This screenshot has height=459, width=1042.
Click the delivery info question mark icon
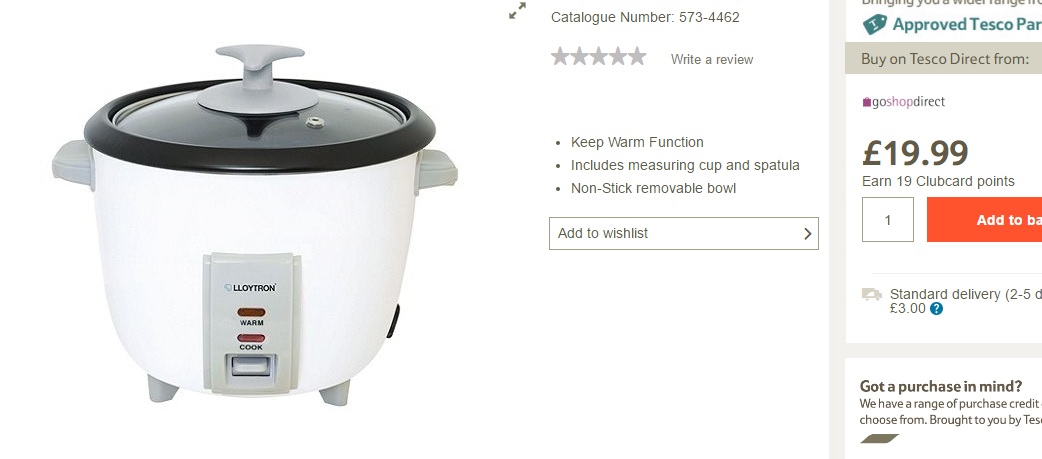click(936, 308)
